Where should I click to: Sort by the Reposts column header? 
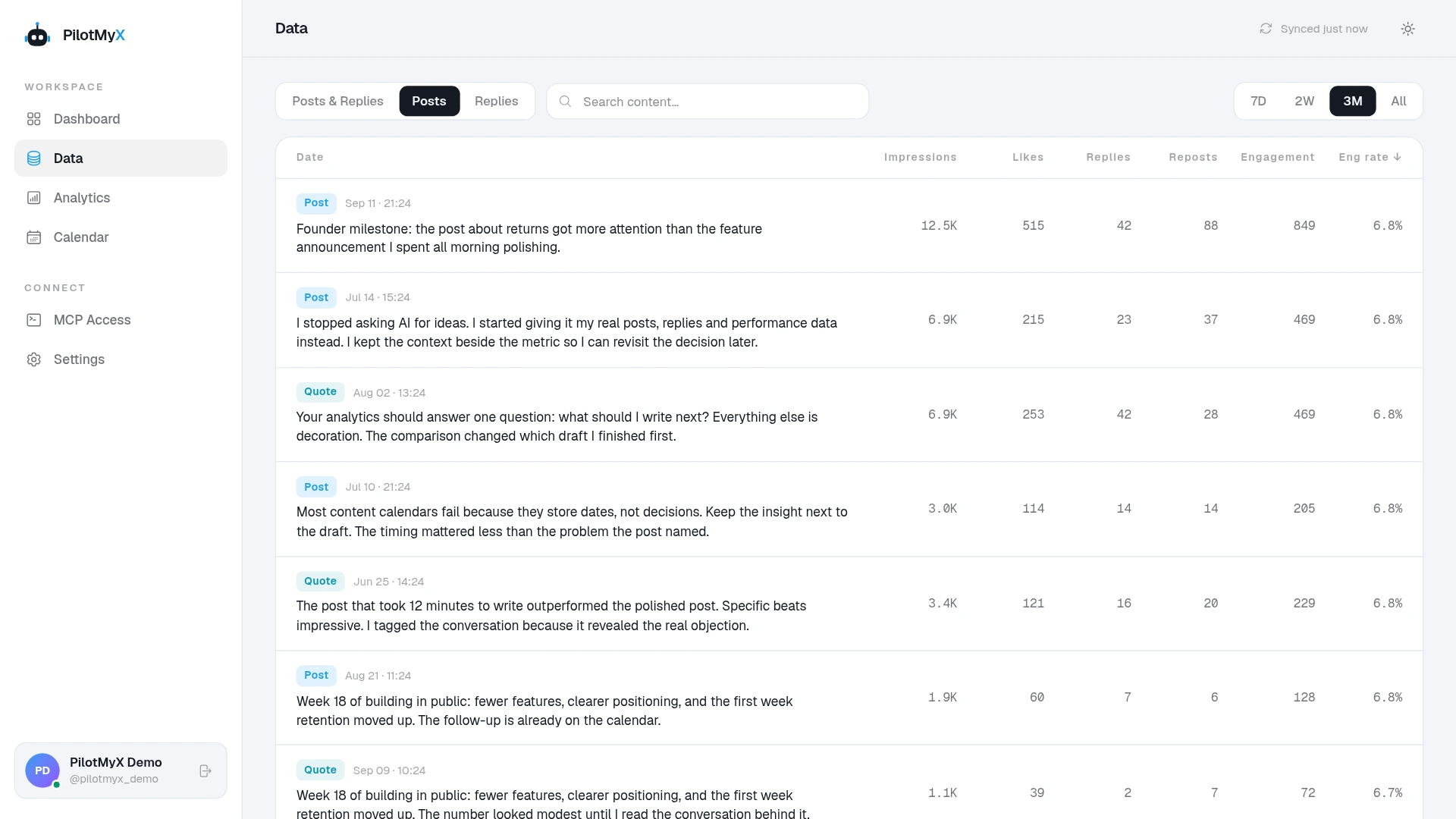[x=1194, y=158]
